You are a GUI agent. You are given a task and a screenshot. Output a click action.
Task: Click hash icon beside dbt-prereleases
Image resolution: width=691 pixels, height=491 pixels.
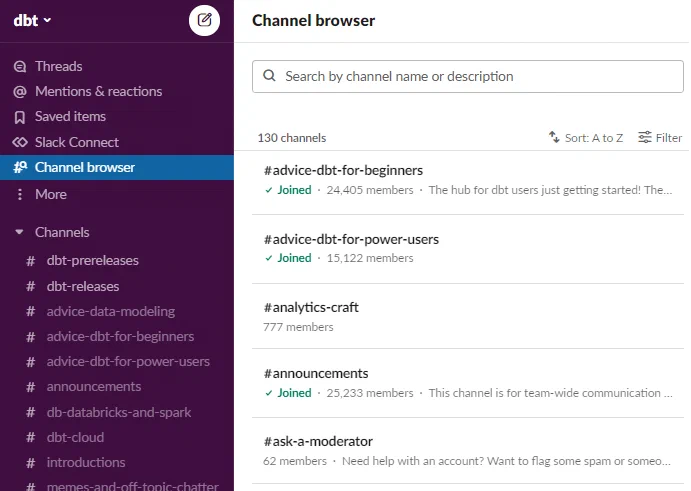[30, 261]
